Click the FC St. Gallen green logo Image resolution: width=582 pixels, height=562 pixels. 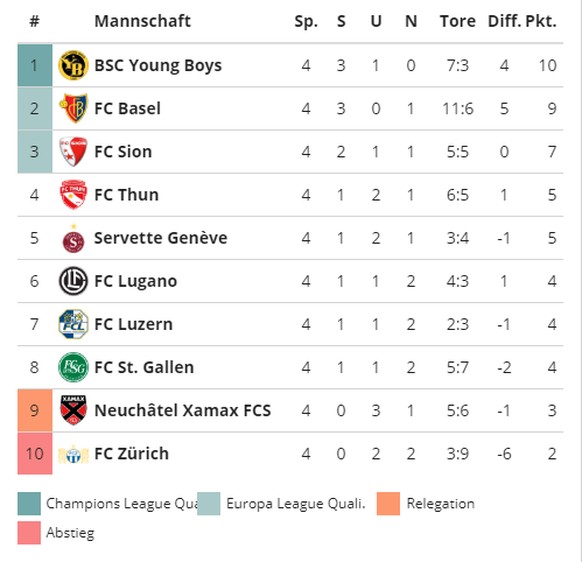point(73,367)
